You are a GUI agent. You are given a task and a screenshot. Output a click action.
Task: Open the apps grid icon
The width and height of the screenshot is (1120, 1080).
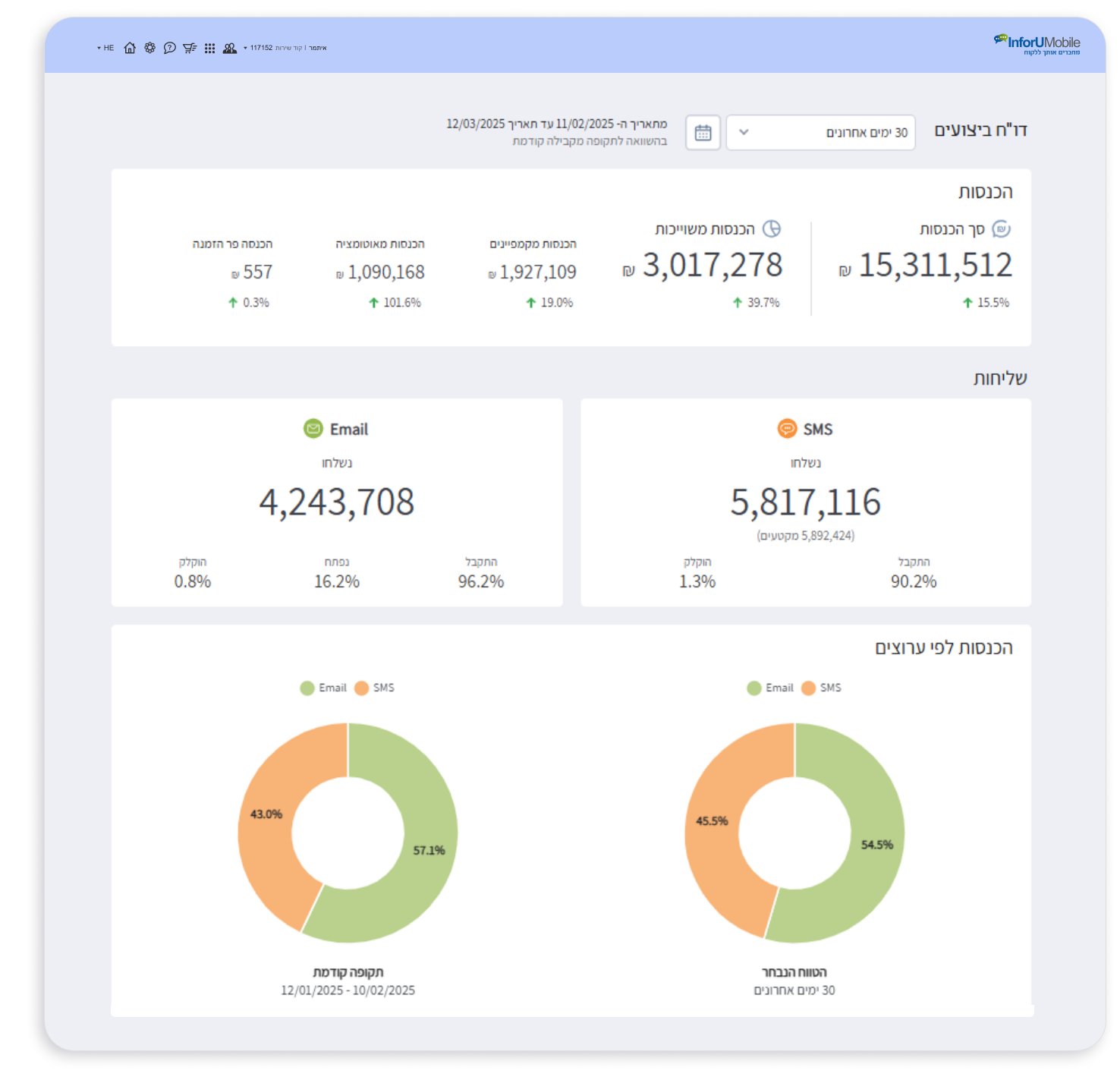coord(209,48)
